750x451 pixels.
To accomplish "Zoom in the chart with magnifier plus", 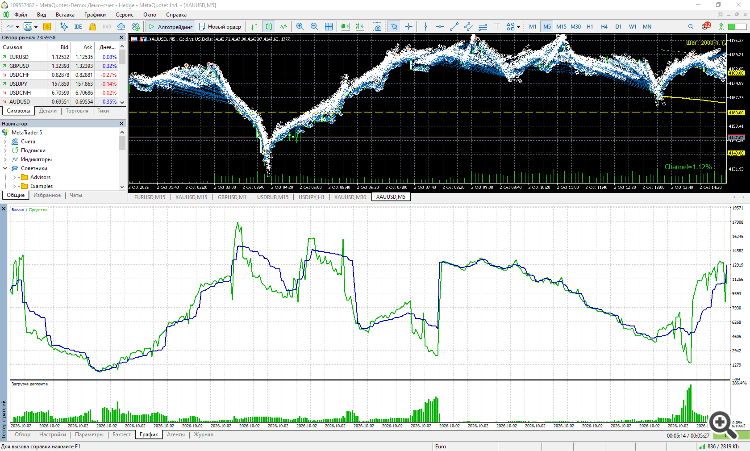I will 299,27.
